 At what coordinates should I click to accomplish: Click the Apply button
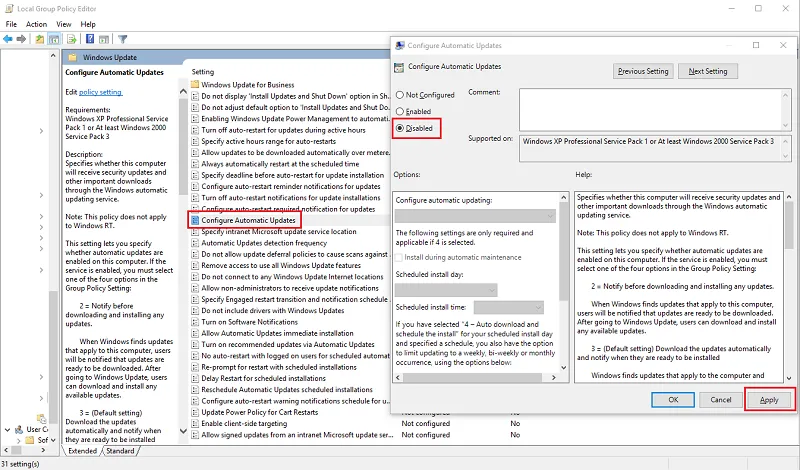769,400
